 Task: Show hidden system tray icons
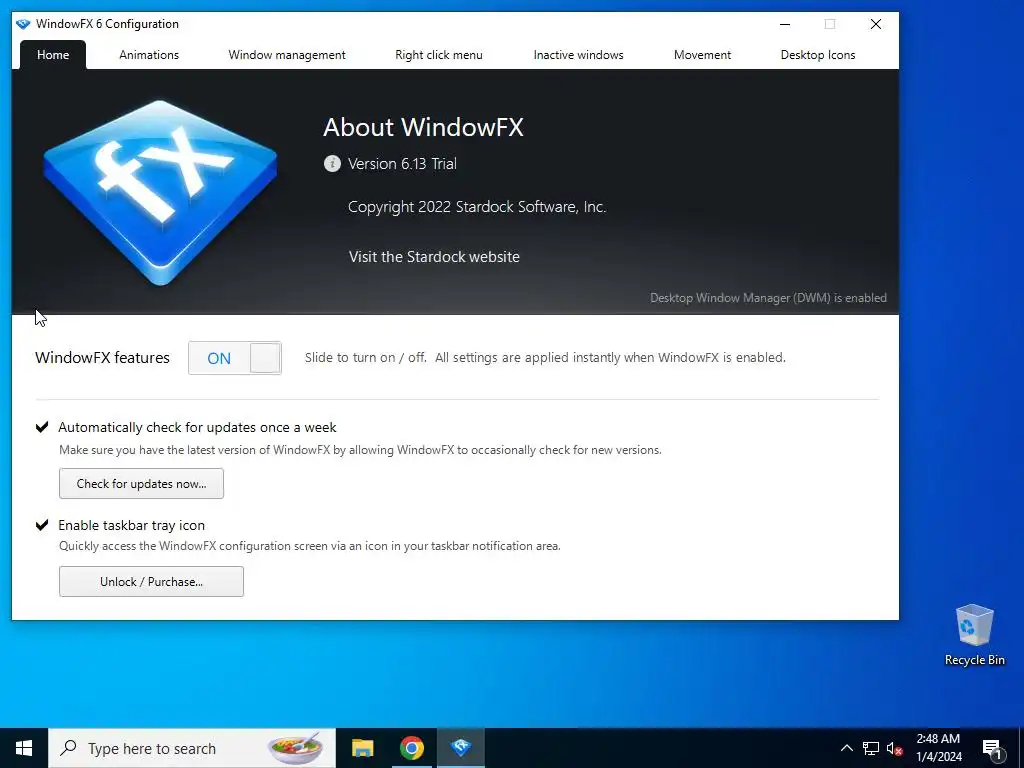[846, 748]
